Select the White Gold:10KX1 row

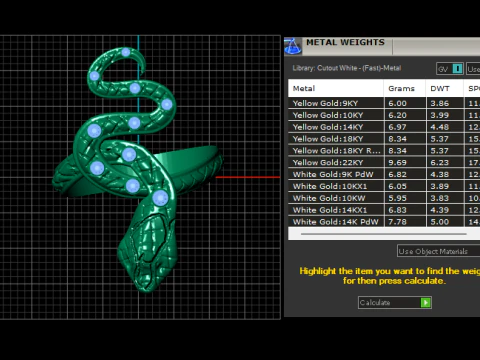[384, 186]
